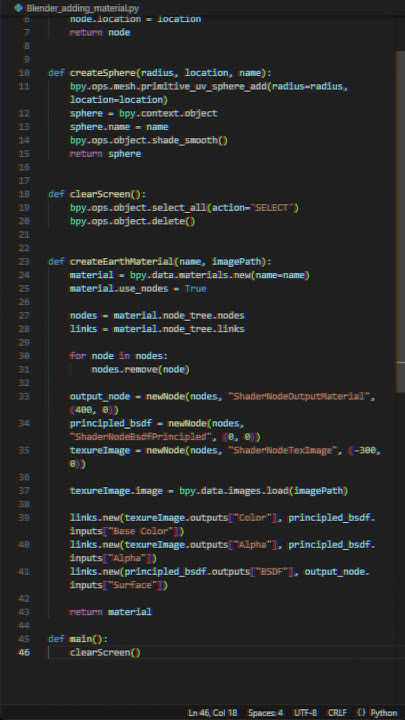Click 'bpy.ops.object.shade_smooth()' line
Screen dimensions: 405x720
149,140
